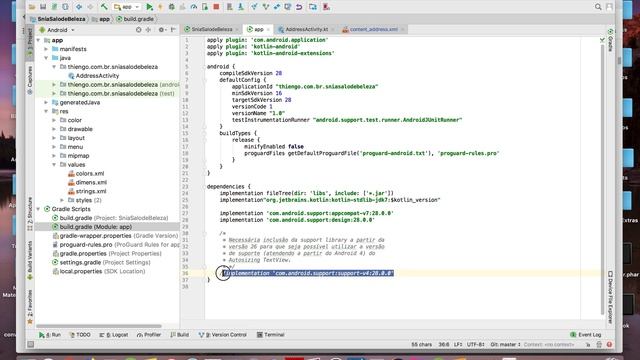Open Git master branch selector in status bar

coord(505,344)
